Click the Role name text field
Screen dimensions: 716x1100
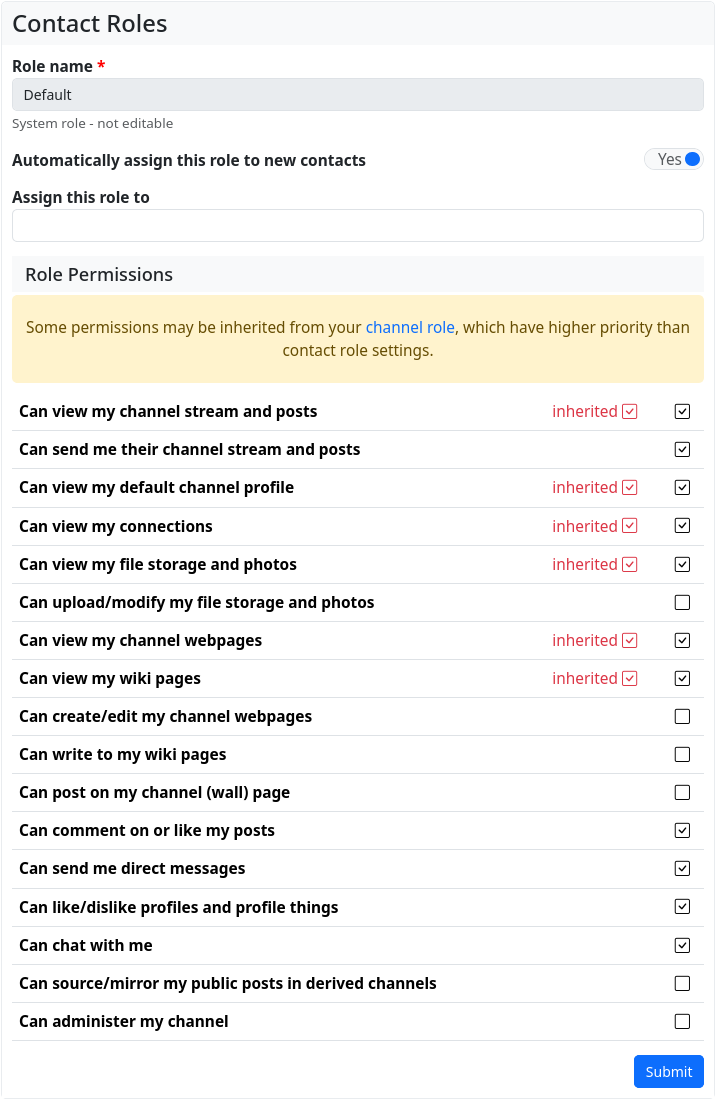358,95
